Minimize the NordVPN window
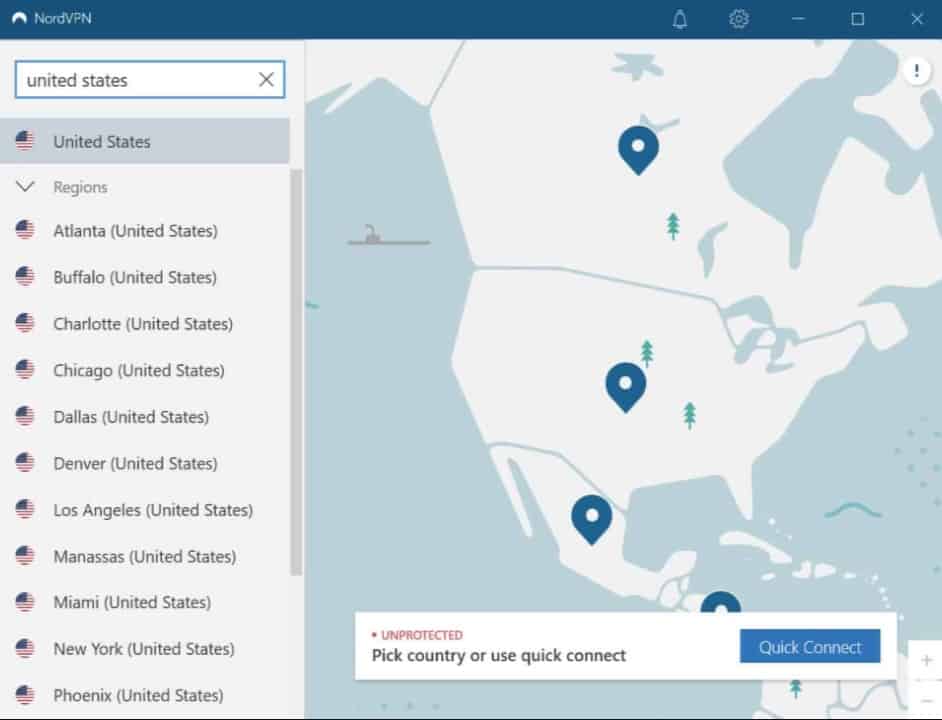942x720 pixels. tap(798, 19)
